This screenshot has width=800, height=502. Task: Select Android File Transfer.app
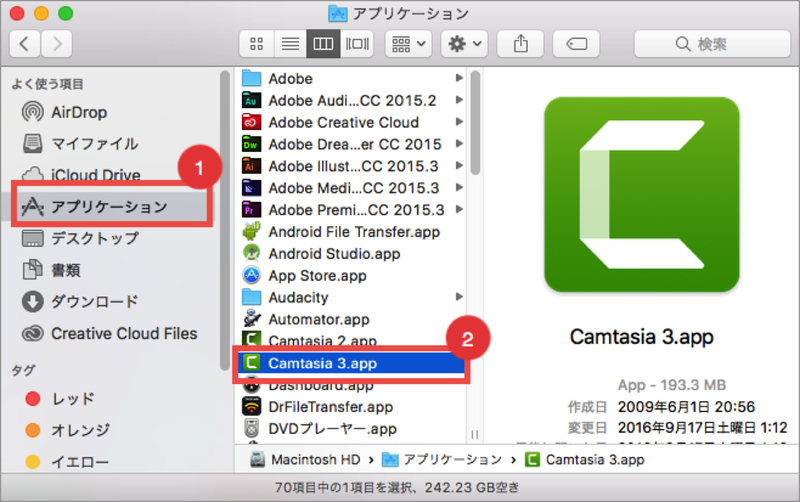pyautogui.click(x=352, y=232)
